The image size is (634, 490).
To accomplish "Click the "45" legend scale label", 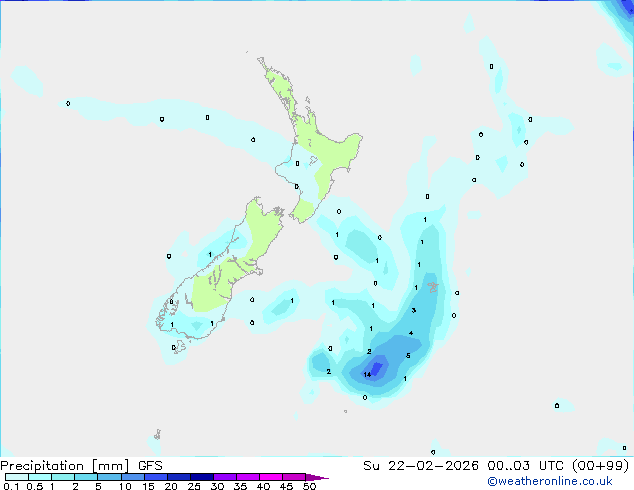I will click(286, 486).
